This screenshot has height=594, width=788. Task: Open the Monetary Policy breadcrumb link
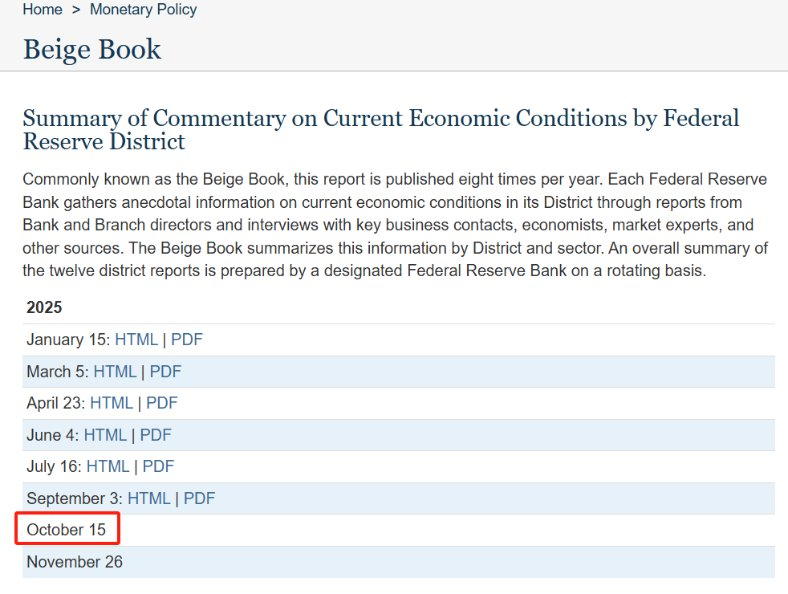[143, 9]
